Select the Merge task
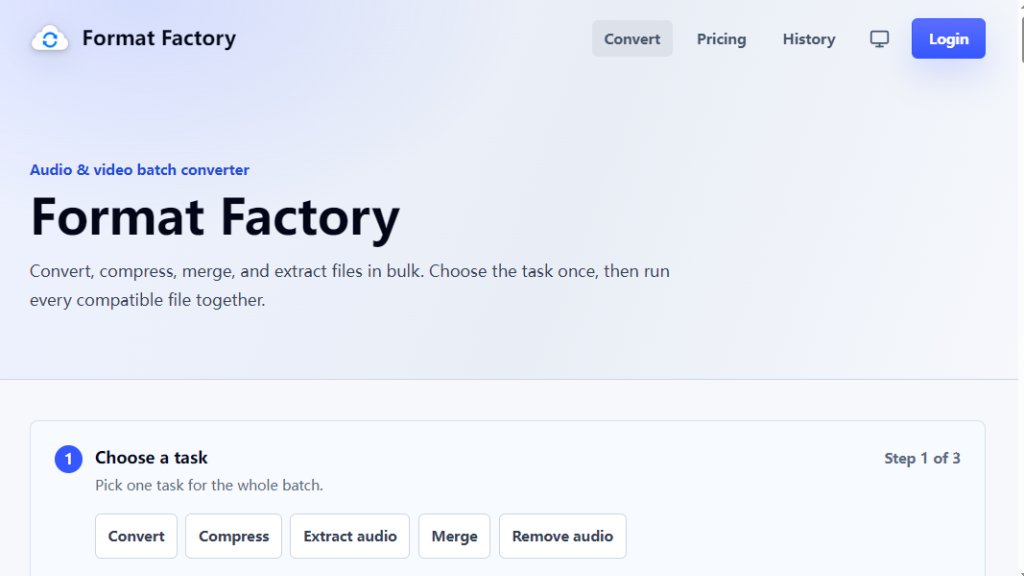1024x576 pixels. (454, 536)
